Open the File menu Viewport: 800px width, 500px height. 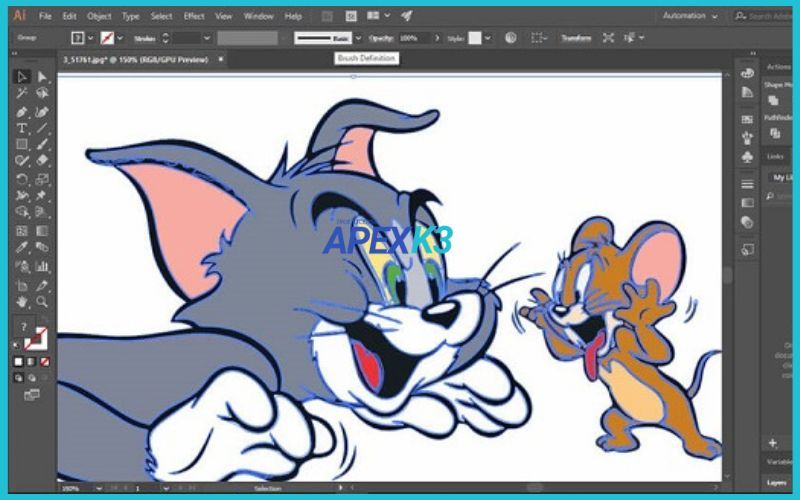point(45,16)
